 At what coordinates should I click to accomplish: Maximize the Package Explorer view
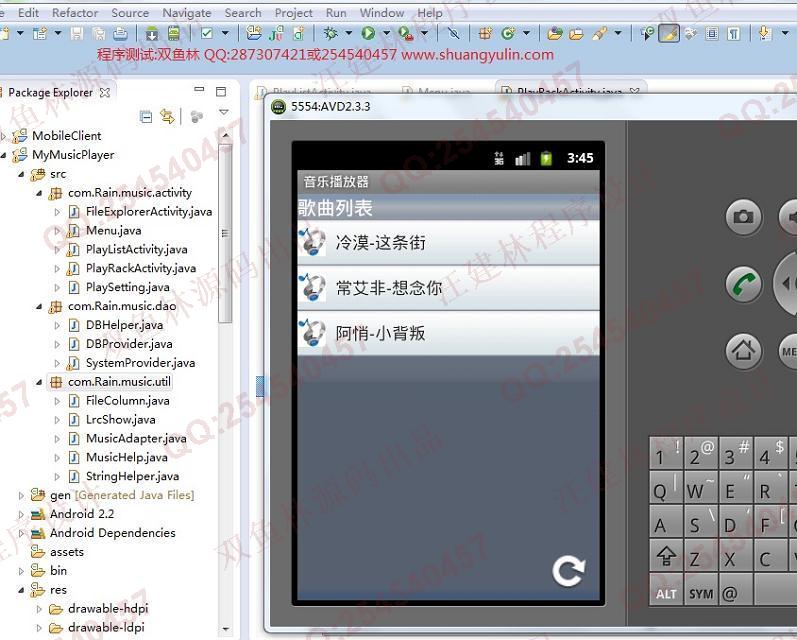point(221,92)
